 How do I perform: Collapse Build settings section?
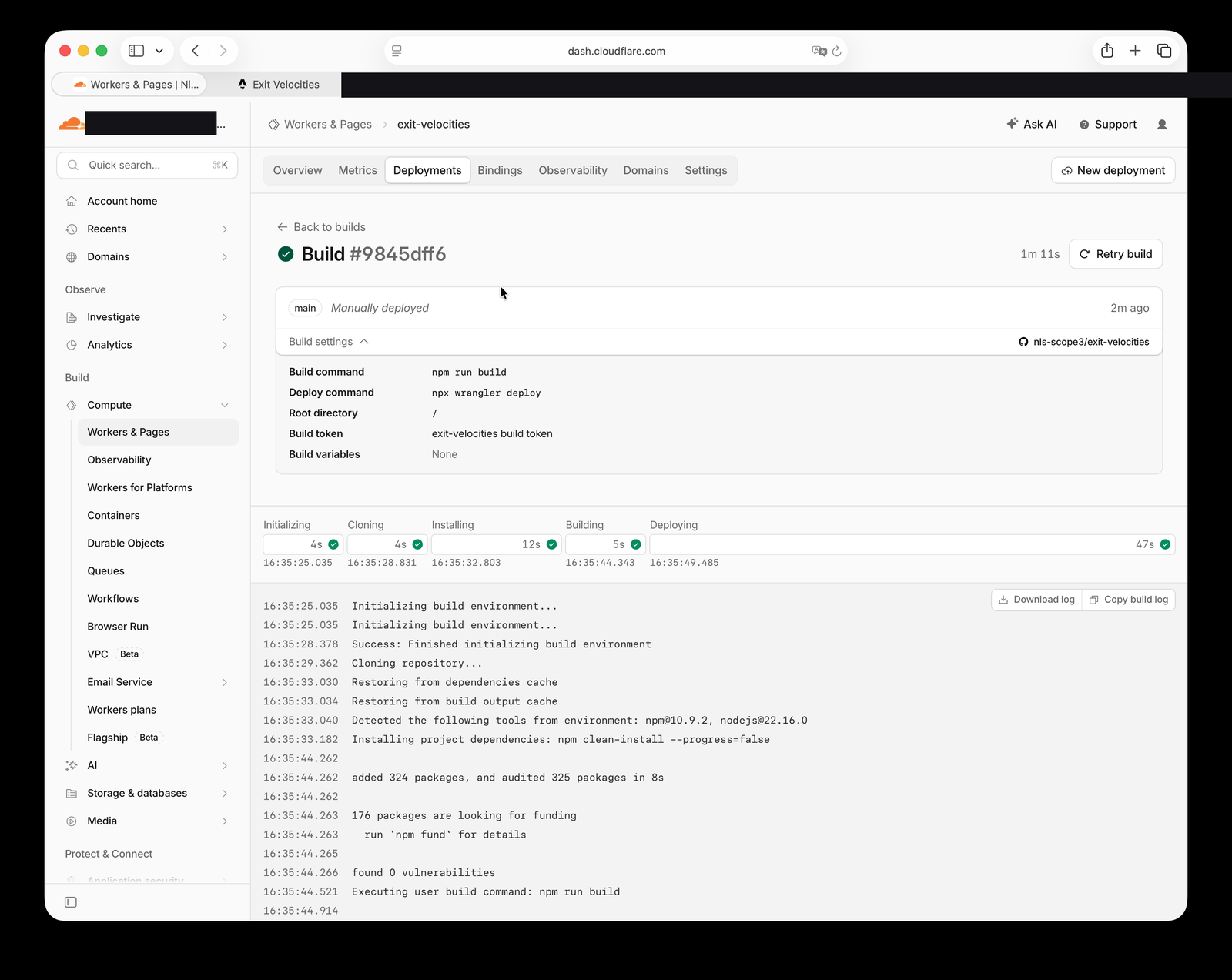coord(329,342)
